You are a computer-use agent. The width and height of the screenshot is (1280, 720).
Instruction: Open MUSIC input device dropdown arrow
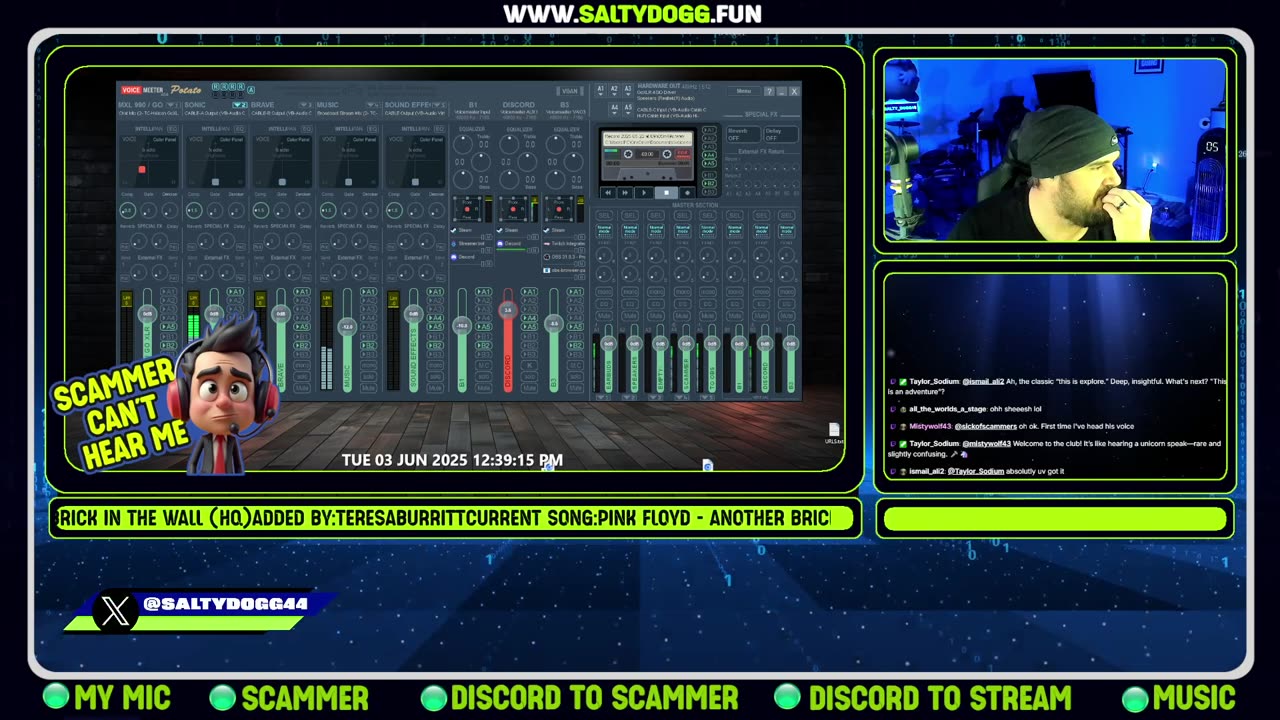coord(373,105)
